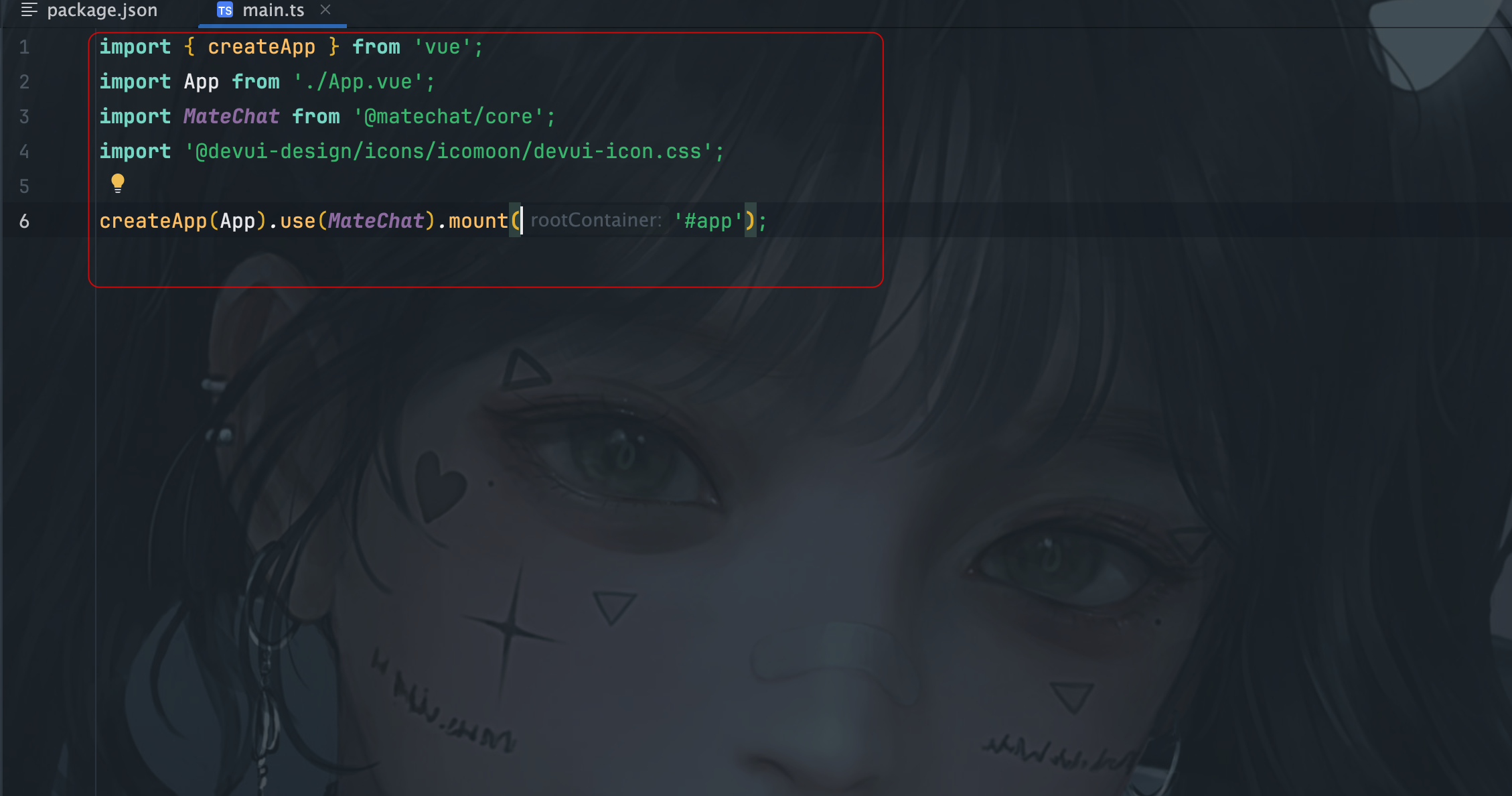Click line number 3 in the gutter

(24, 117)
